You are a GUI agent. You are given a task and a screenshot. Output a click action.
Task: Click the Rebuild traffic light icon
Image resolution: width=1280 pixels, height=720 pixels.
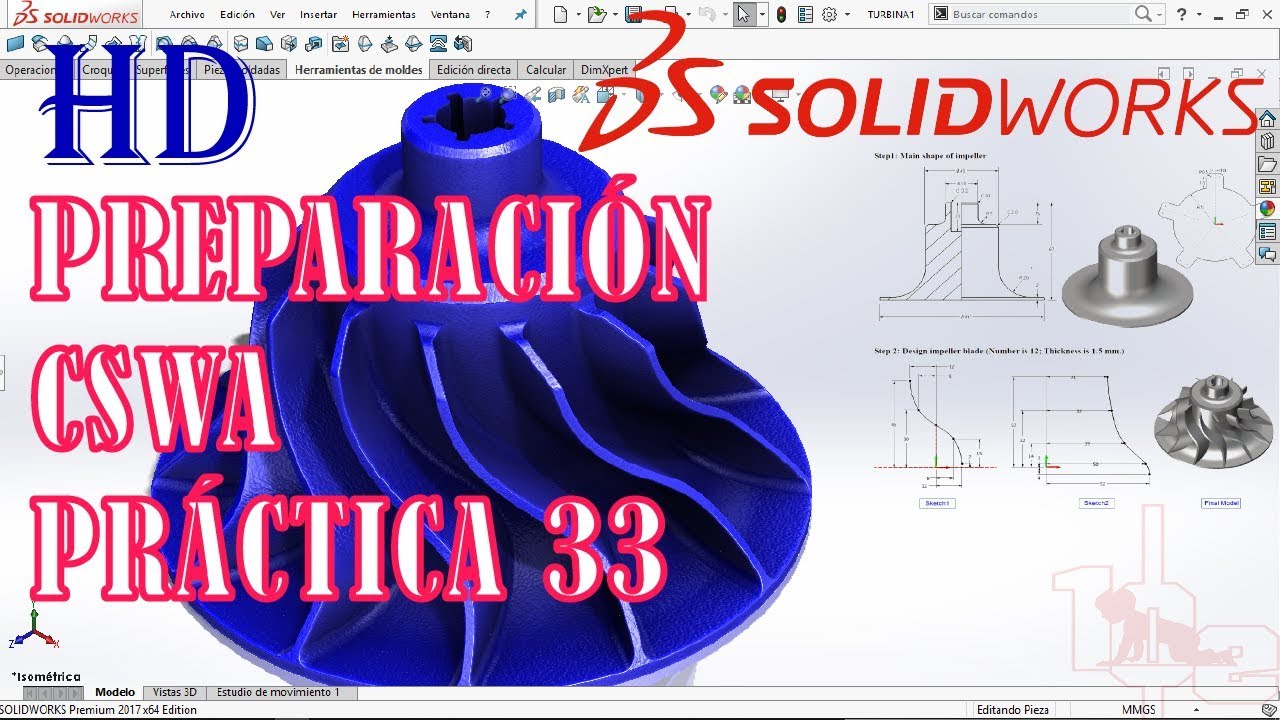[781, 14]
